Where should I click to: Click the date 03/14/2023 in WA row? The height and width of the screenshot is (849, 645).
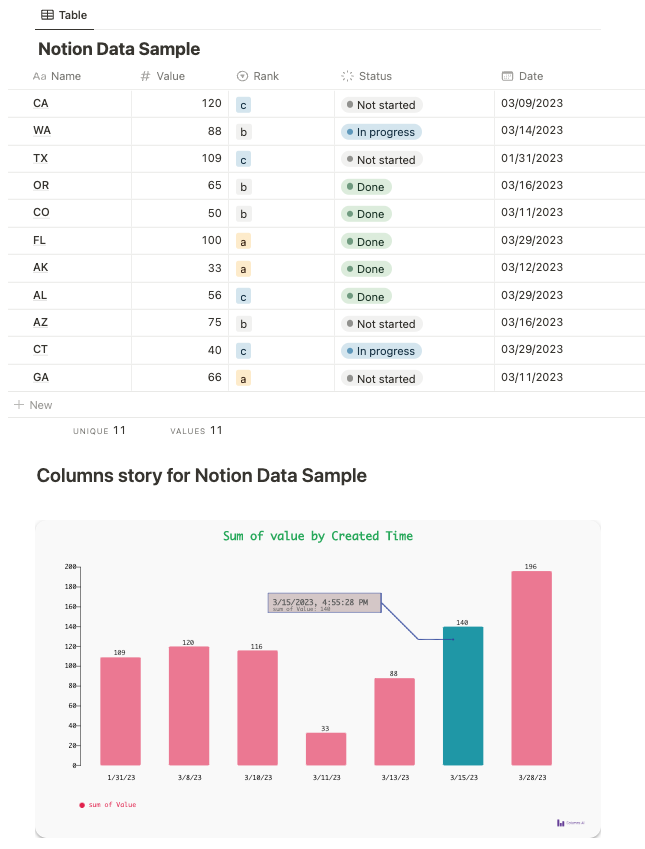click(x=532, y=130)
